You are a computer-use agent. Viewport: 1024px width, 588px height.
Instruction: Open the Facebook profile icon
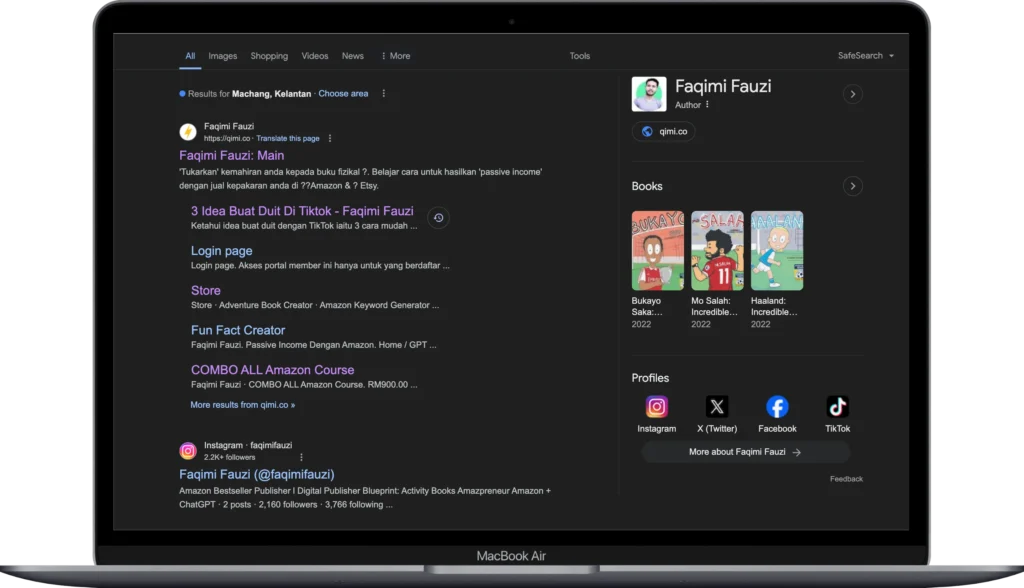click(x=777, y=407)
